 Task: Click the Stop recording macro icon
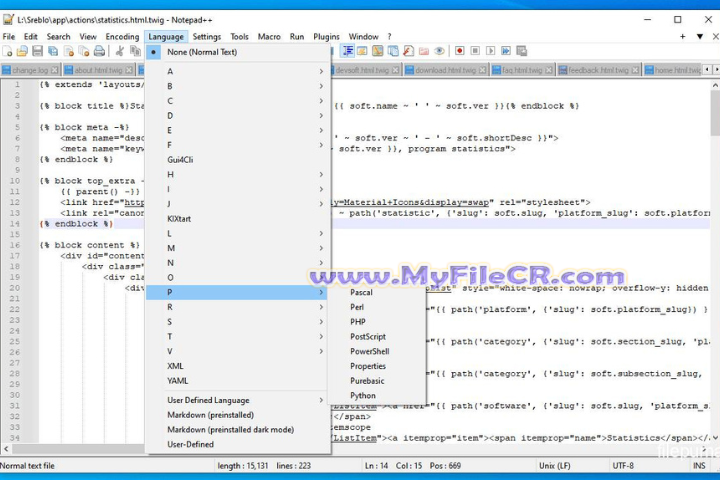click(475, 51)
